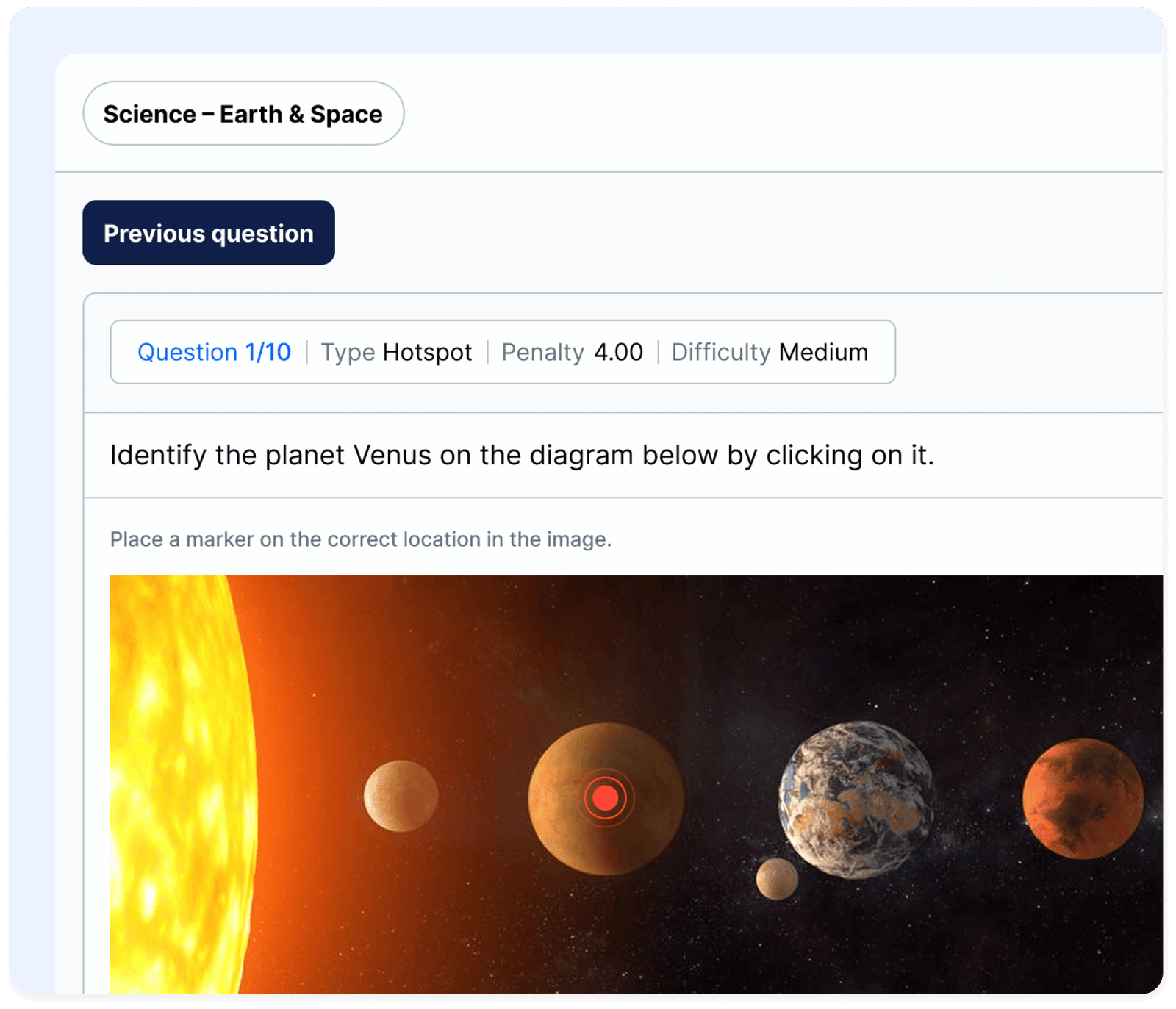Click the Moon below Earth

pyautogui.click(x=777, y=878)
